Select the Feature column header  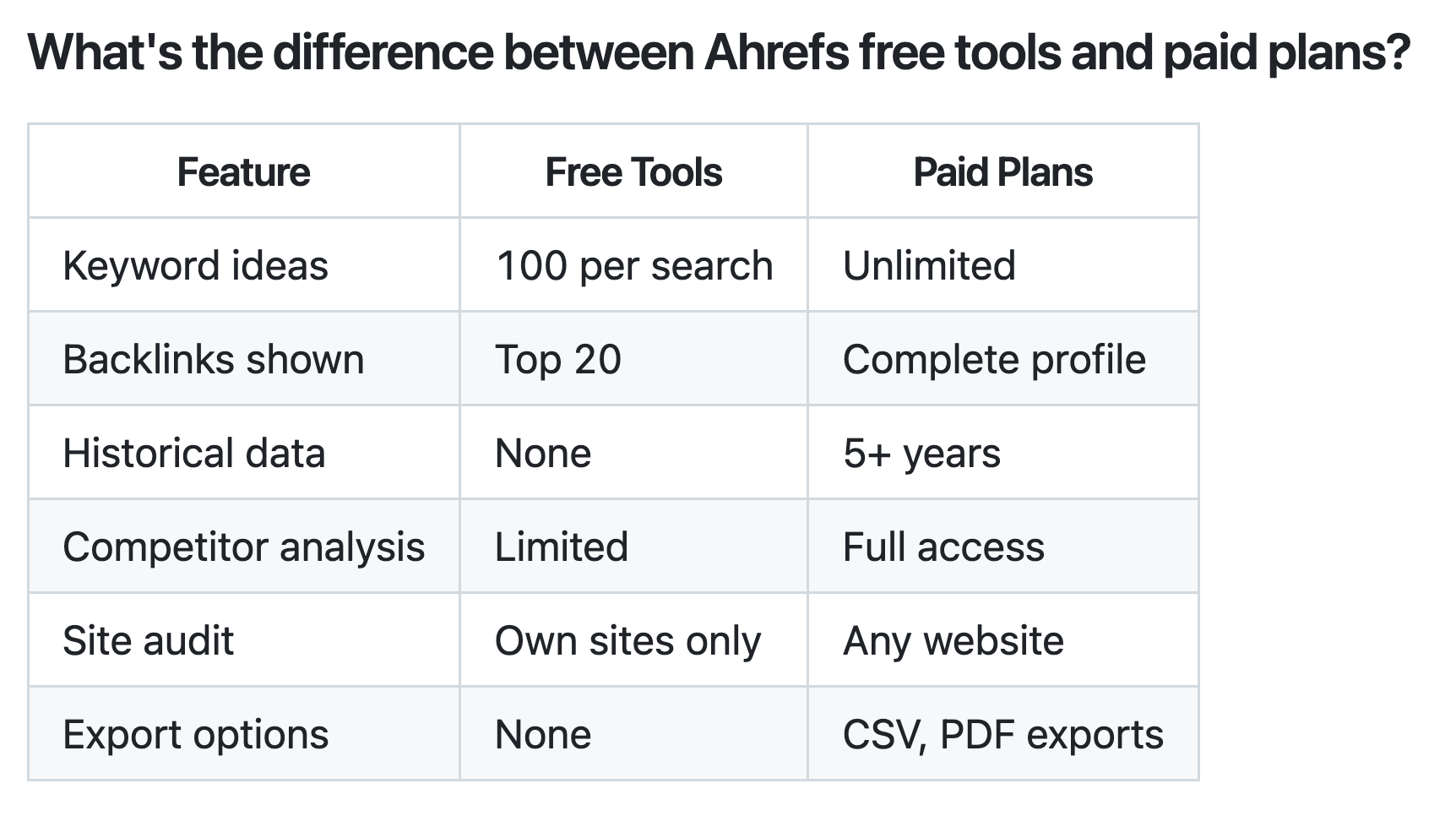244,171
